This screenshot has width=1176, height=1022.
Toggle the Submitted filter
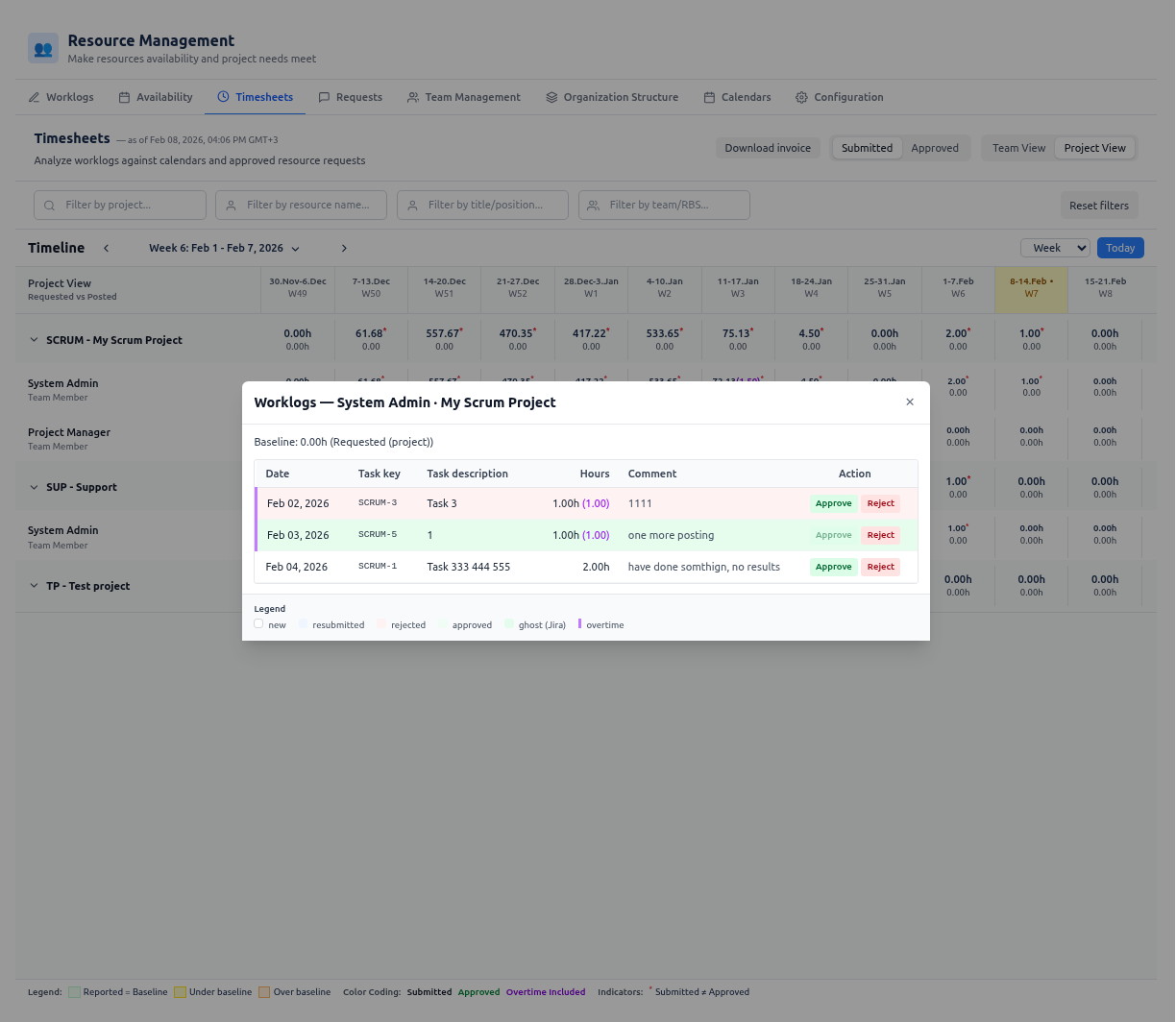(x=866, y=147)
